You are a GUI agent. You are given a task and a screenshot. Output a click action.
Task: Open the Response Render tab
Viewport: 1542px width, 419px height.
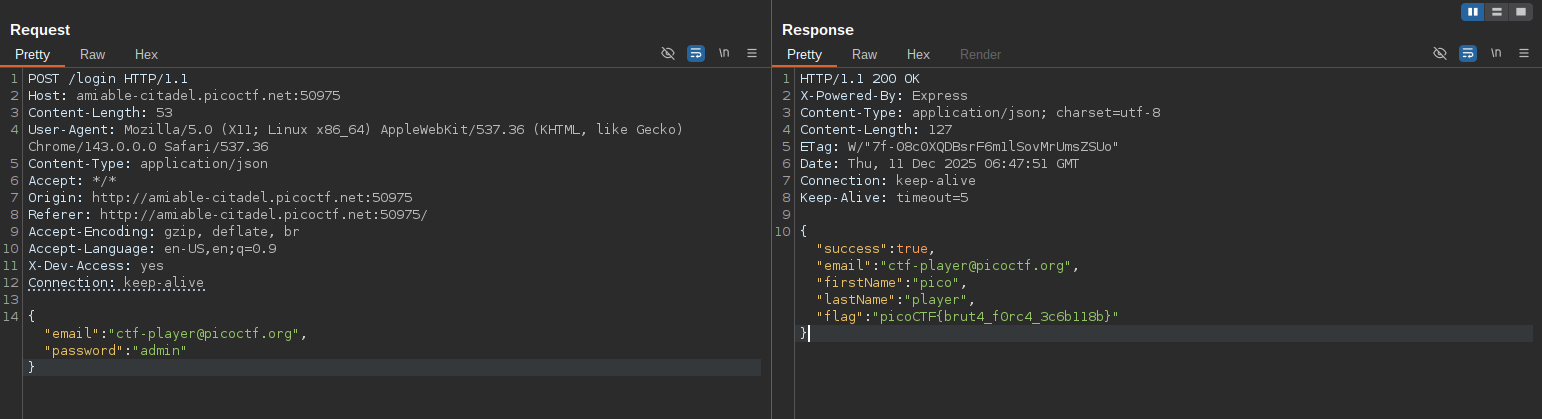tap(980, 55)
